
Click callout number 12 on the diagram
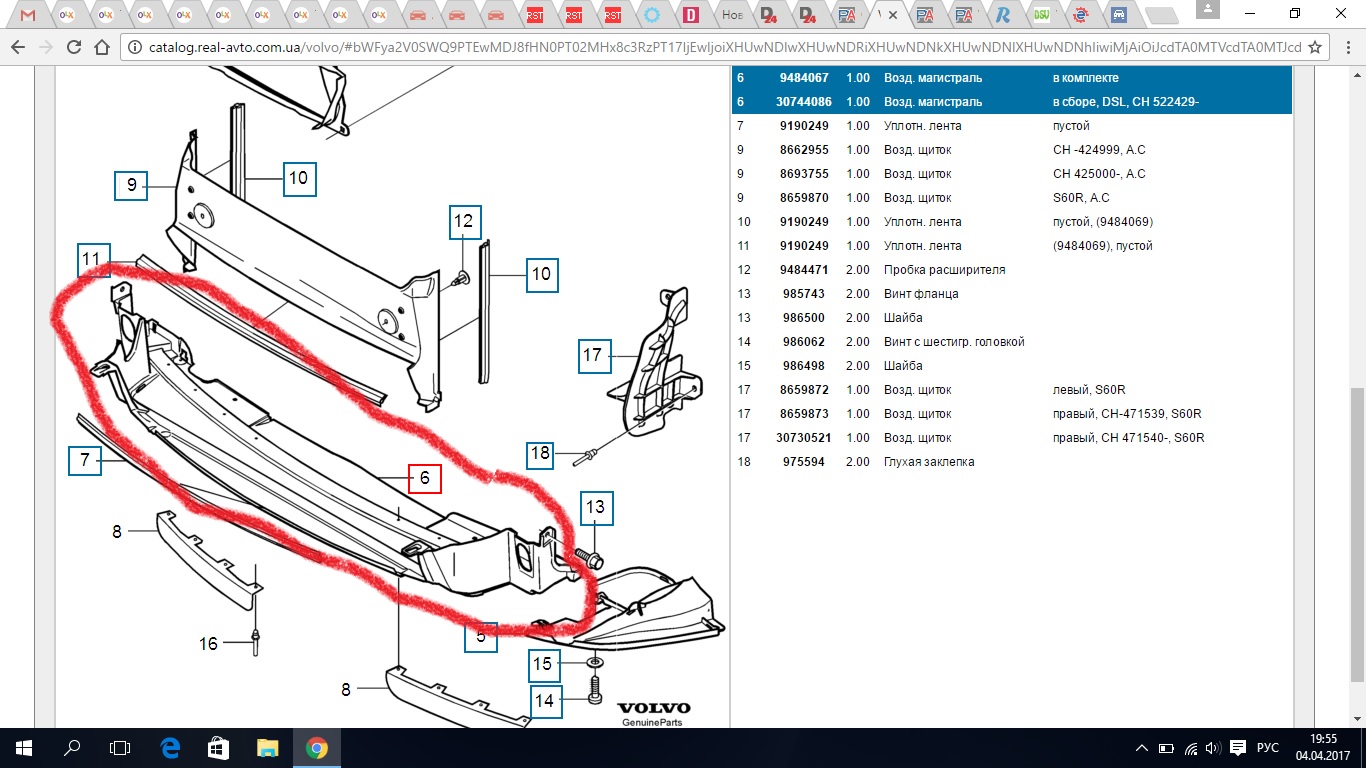(465, 221)
